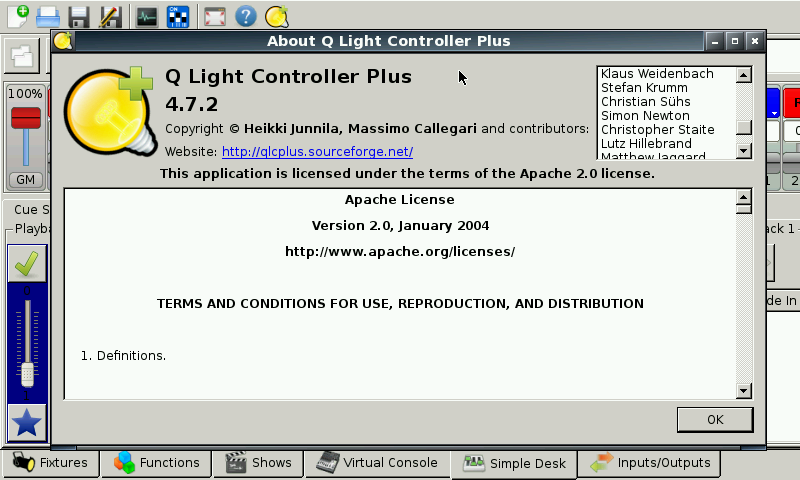The width and height of the screenshot is (800, 480).
Task: Select Christian Sühs in contributors list
Action: point(645,102)
